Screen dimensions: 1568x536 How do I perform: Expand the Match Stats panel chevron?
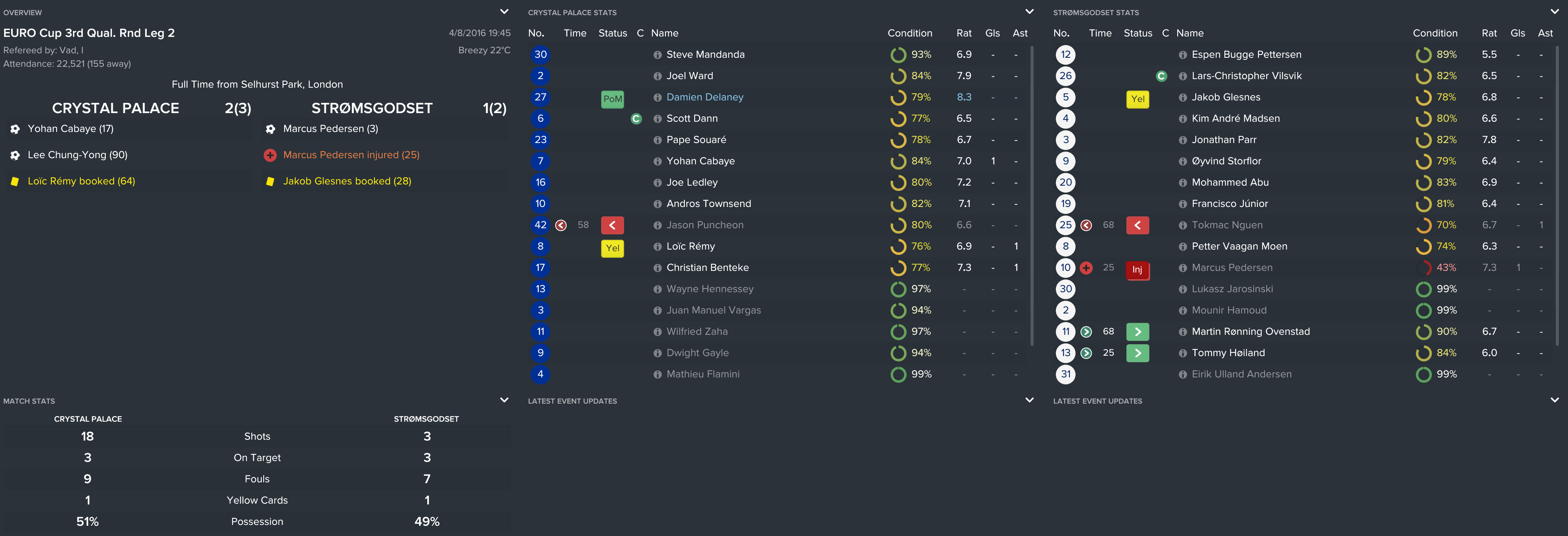pos(504,400)
